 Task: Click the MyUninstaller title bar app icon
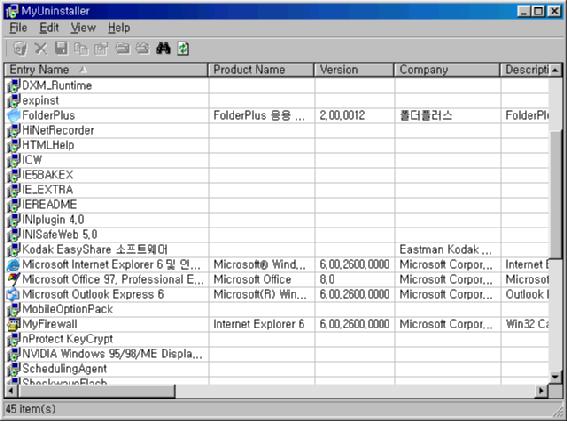pyautogui.click(x=12, y=11)
